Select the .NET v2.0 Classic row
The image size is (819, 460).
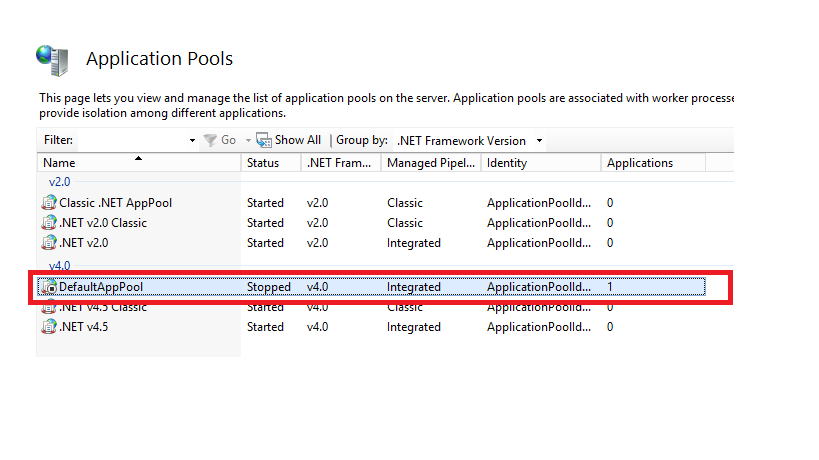coord(371,222)
